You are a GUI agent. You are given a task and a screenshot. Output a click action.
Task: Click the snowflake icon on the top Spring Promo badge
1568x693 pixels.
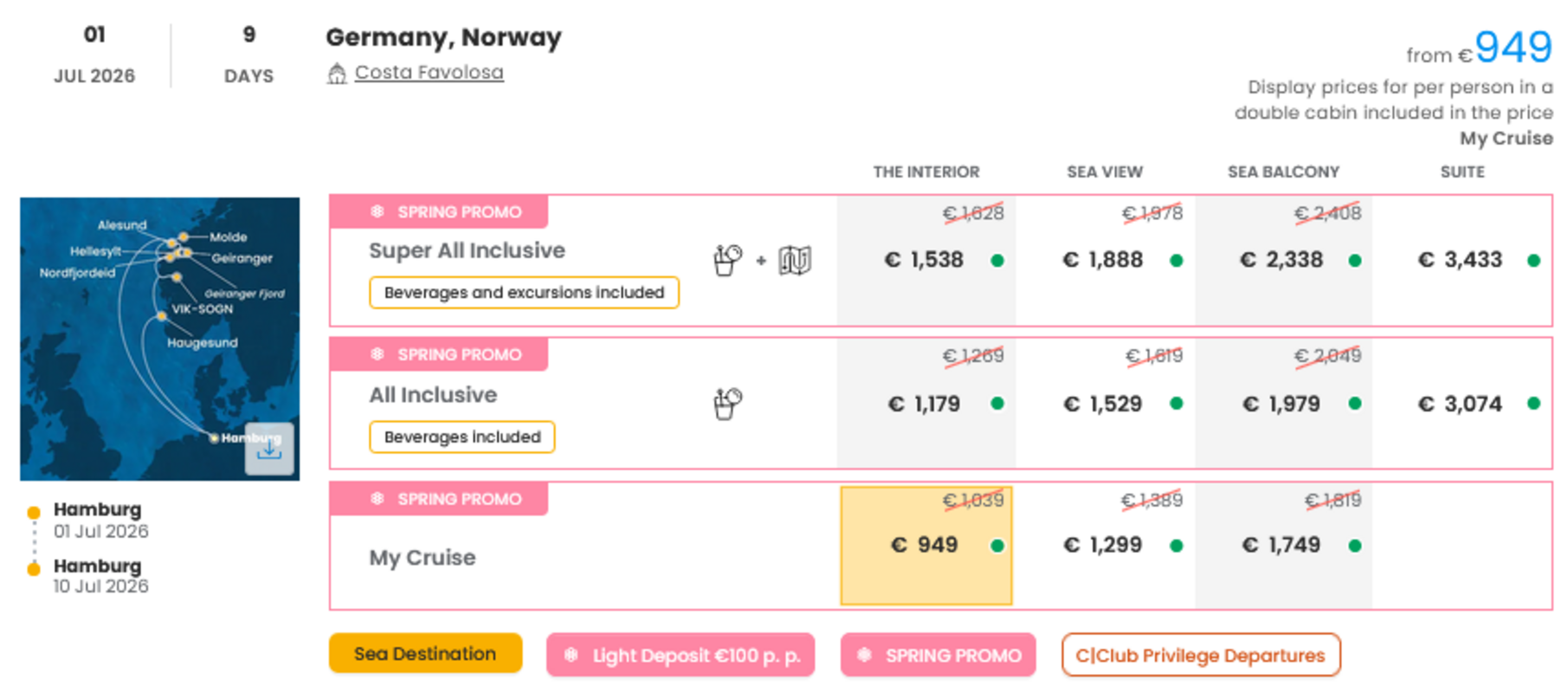[x=378, y=211]
